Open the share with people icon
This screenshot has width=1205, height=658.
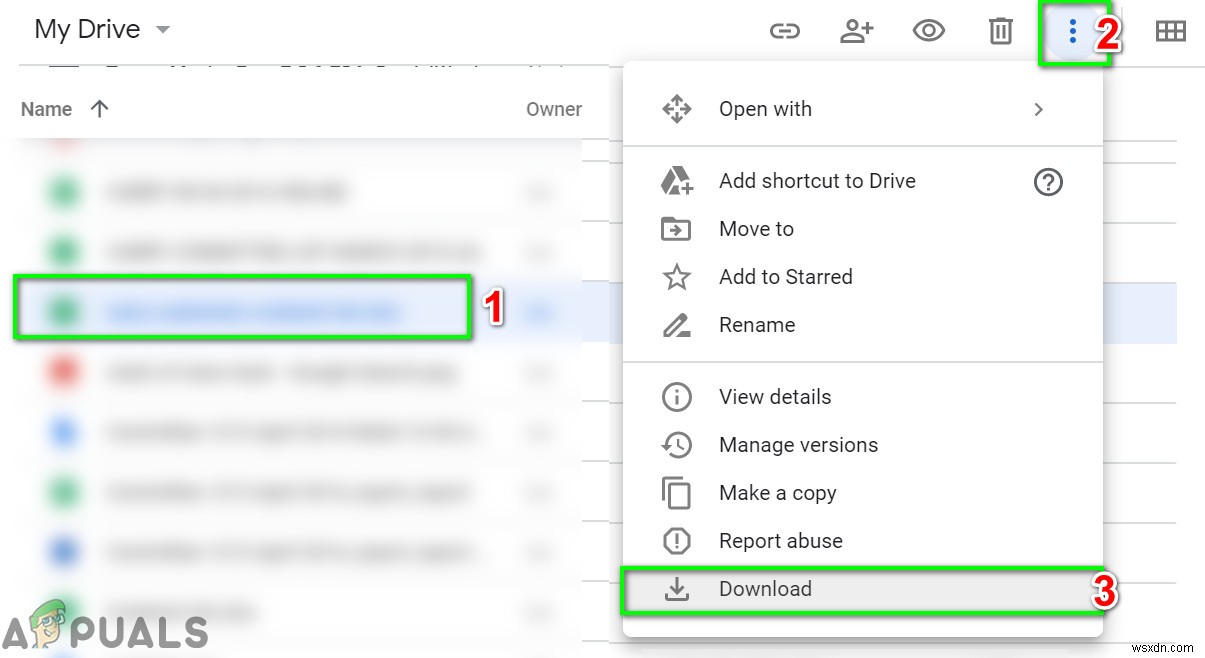click(857, 30)
